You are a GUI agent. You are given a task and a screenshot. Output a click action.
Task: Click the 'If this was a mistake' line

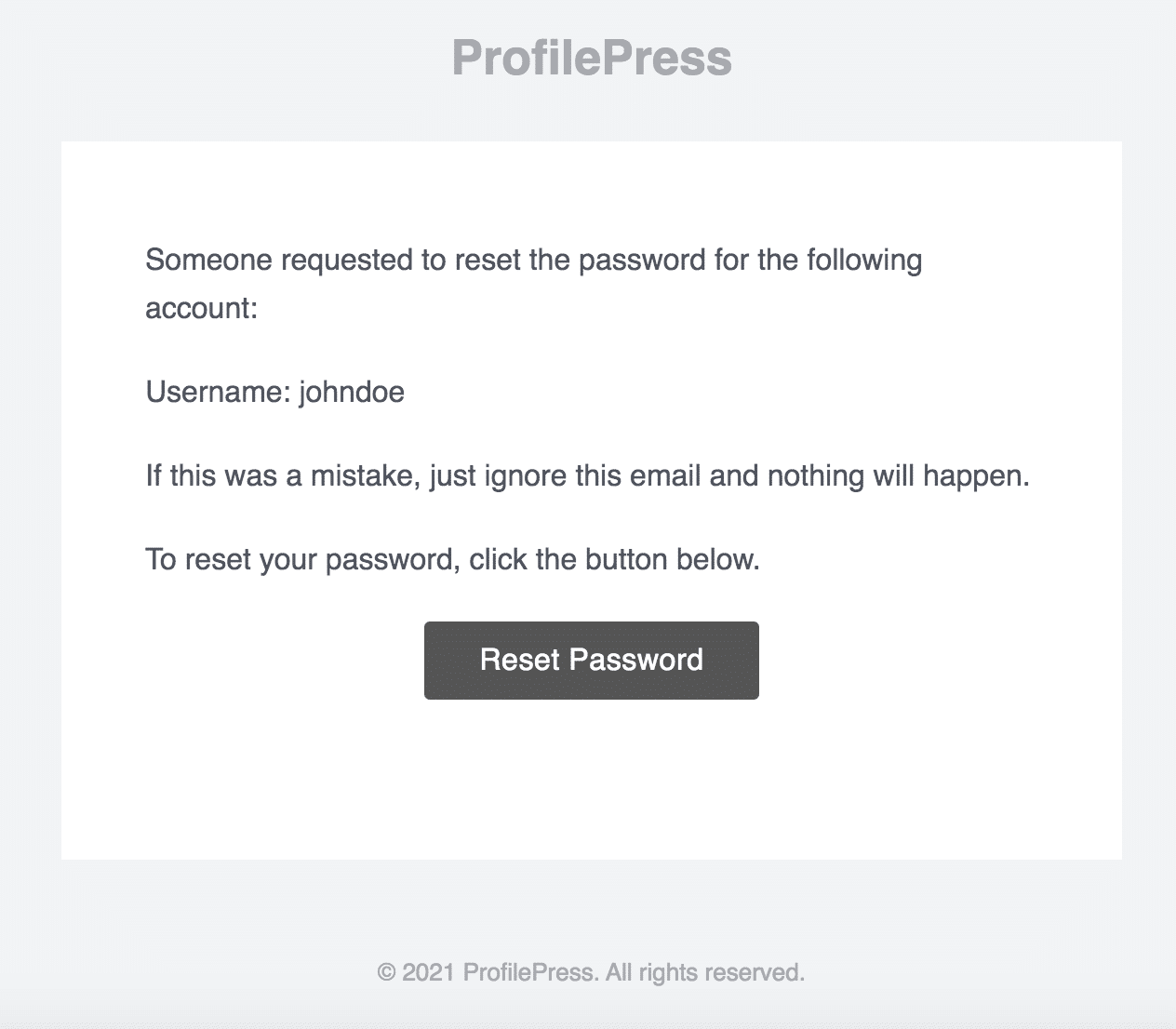588,476
